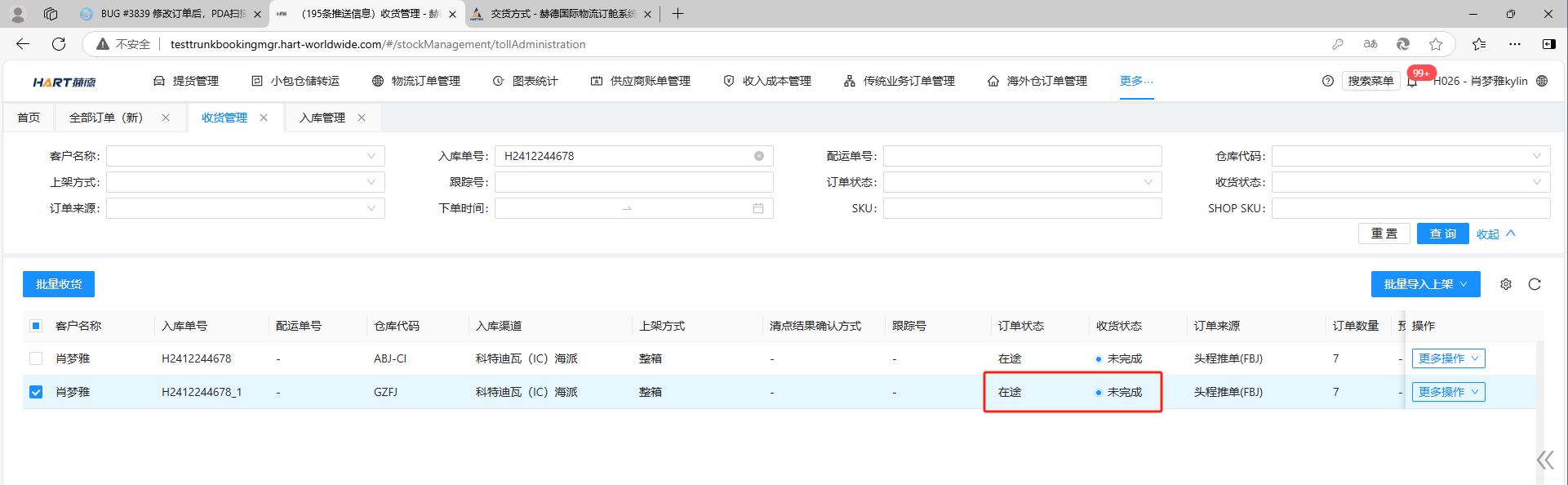Open the 订单状态 dropdown
Viewport: 1568px width, 485px height.
[x=1022, y=182]
